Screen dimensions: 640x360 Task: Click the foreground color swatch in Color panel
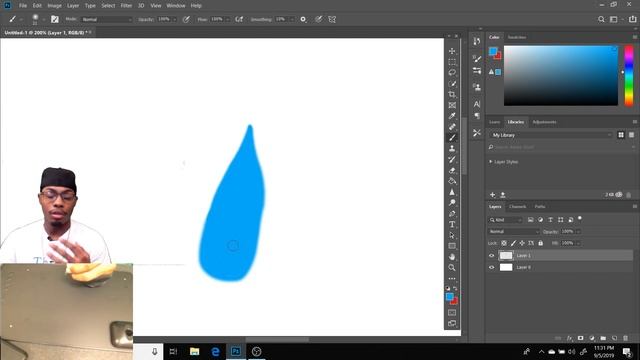click(493, 51)
